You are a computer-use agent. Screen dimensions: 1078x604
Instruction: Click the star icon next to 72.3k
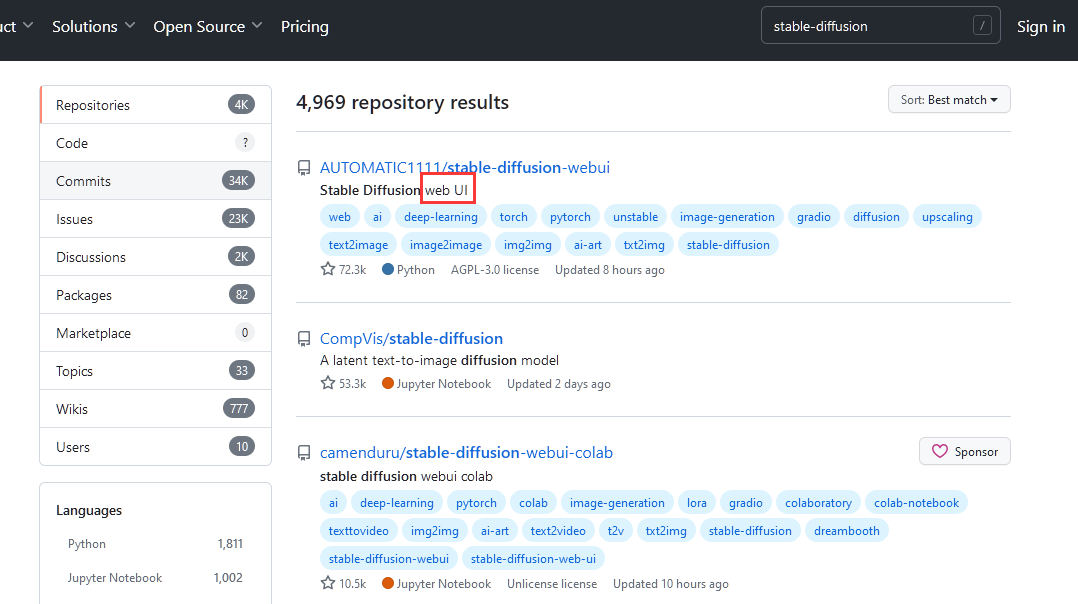328,269
